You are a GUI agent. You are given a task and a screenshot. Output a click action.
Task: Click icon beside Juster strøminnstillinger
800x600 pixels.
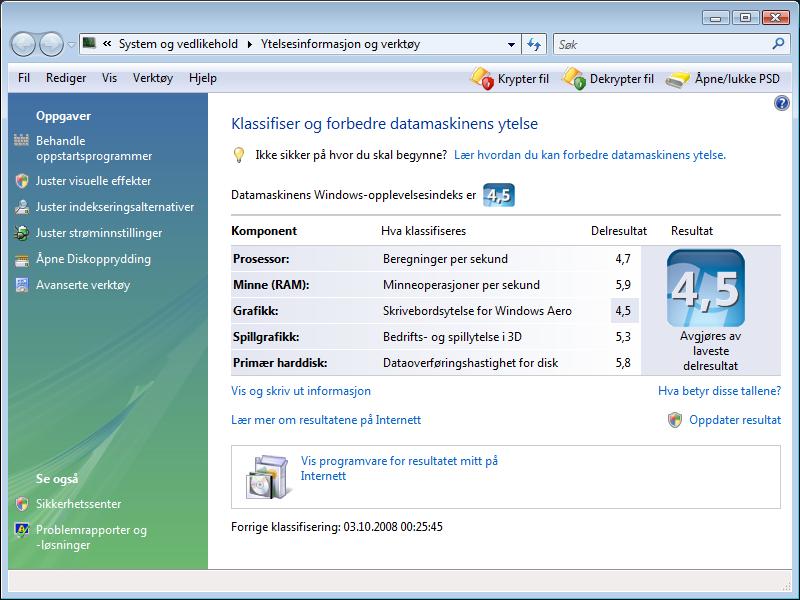click(x=21, y=233)
